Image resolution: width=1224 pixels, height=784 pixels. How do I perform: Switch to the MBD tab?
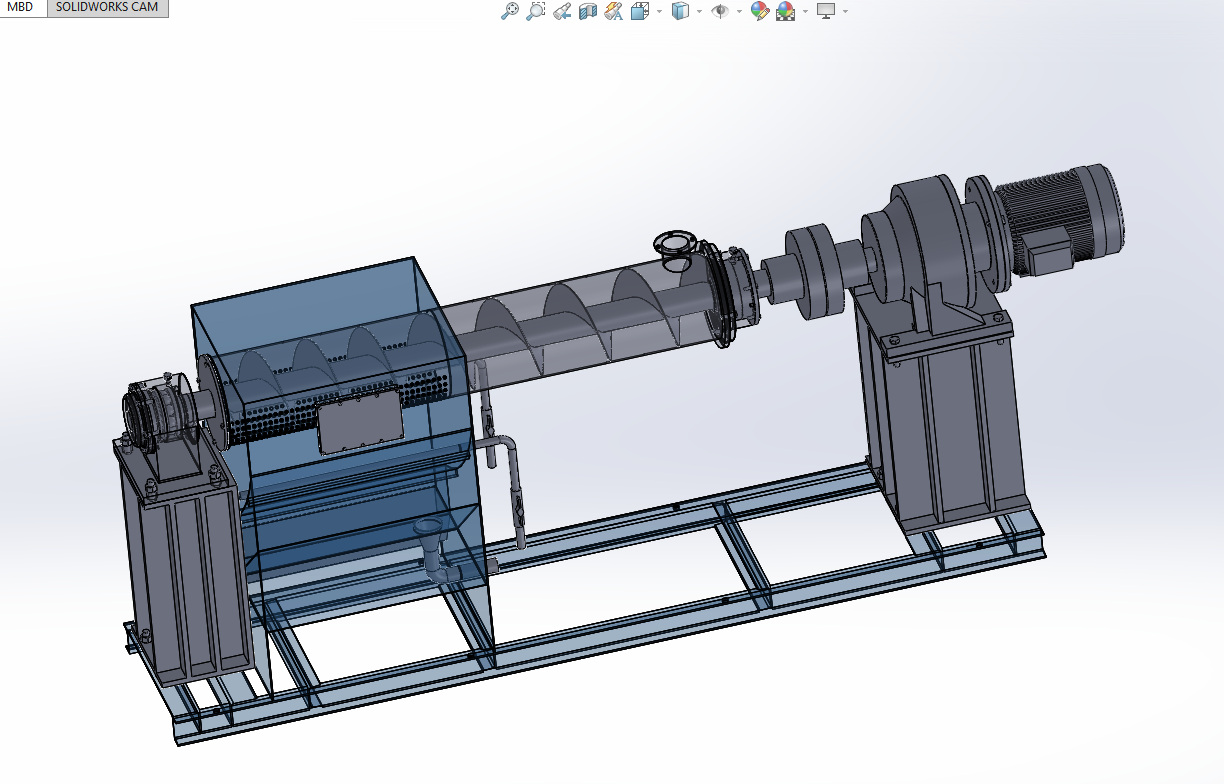click(x=21, y=7)
